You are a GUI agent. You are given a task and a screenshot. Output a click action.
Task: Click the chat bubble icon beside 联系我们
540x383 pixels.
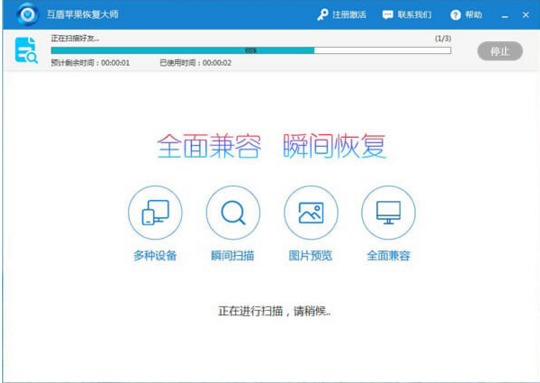click(x=387, y=15)
